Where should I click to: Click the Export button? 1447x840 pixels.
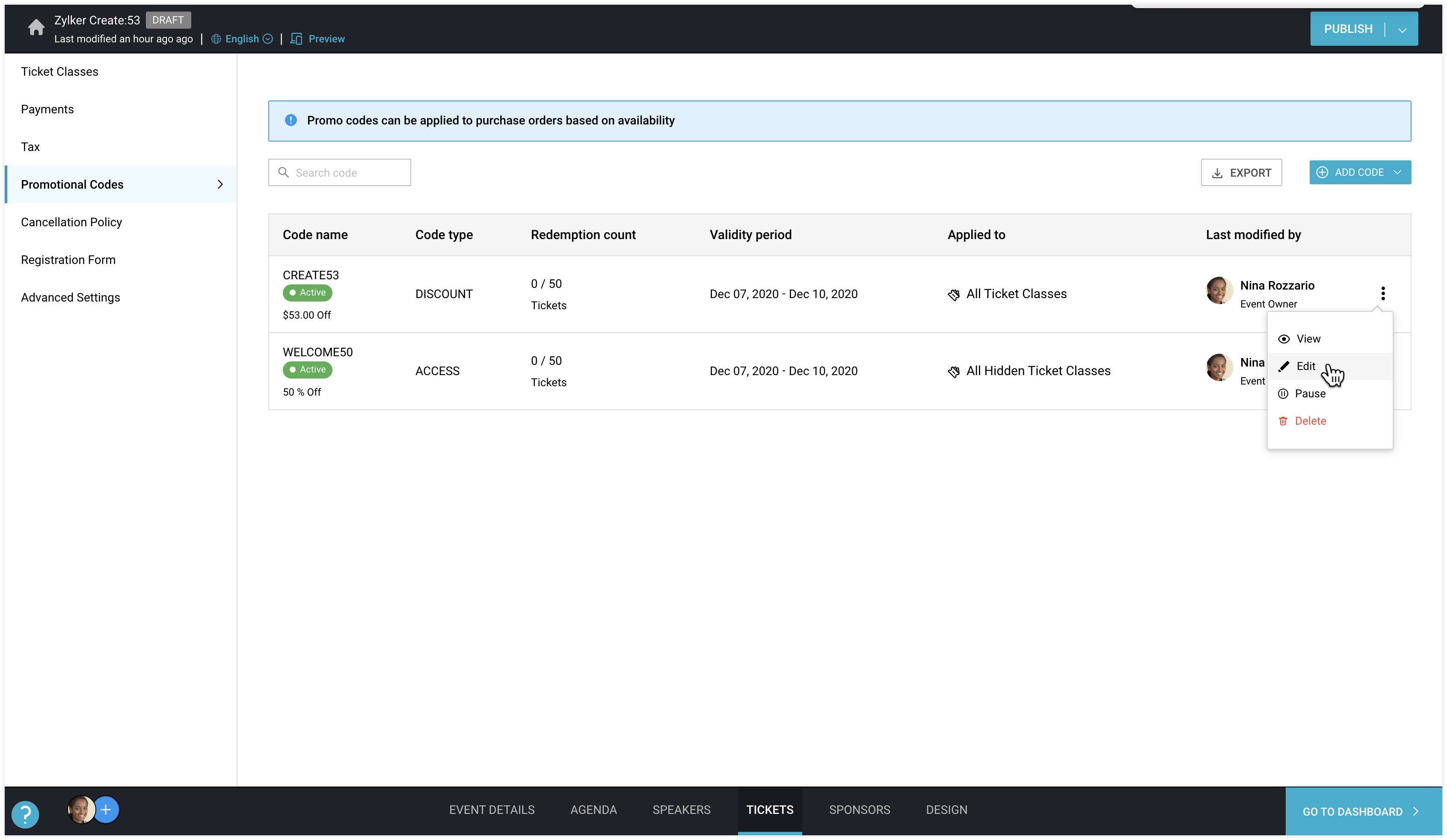(1241, 173)
